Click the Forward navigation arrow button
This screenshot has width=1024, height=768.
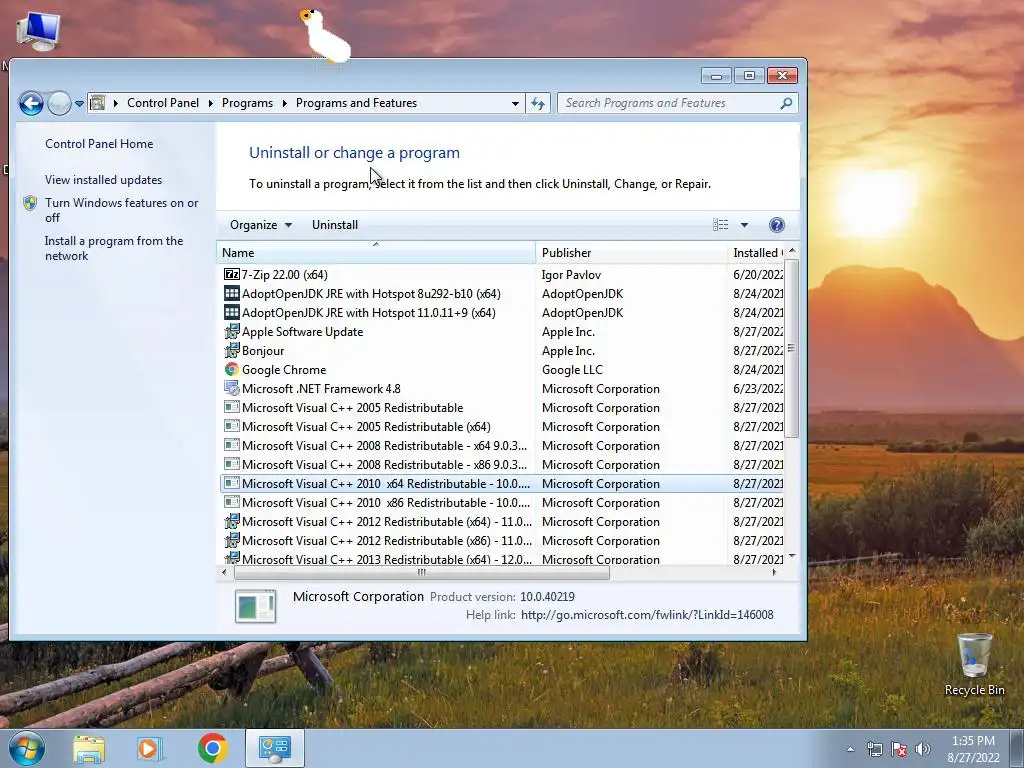point(59,103)
